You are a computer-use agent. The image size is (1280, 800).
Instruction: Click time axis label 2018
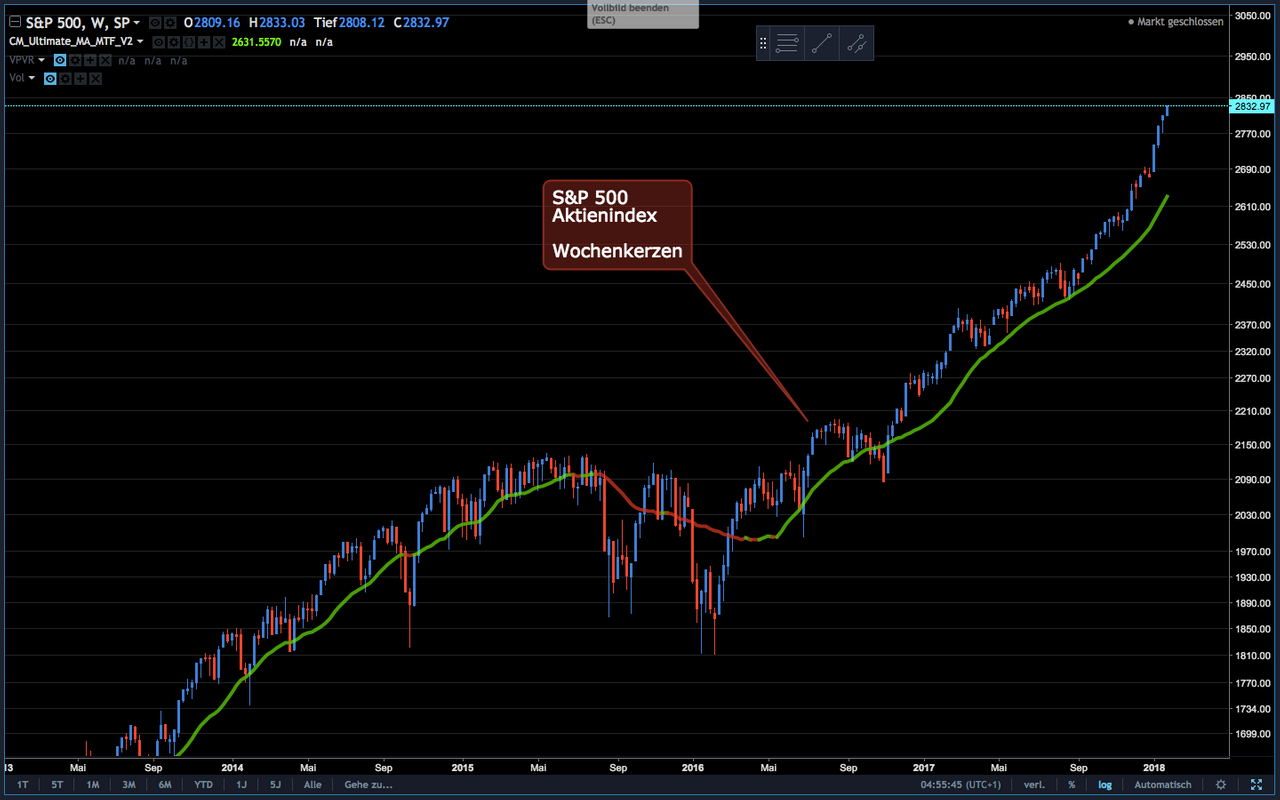(1154, 768)
